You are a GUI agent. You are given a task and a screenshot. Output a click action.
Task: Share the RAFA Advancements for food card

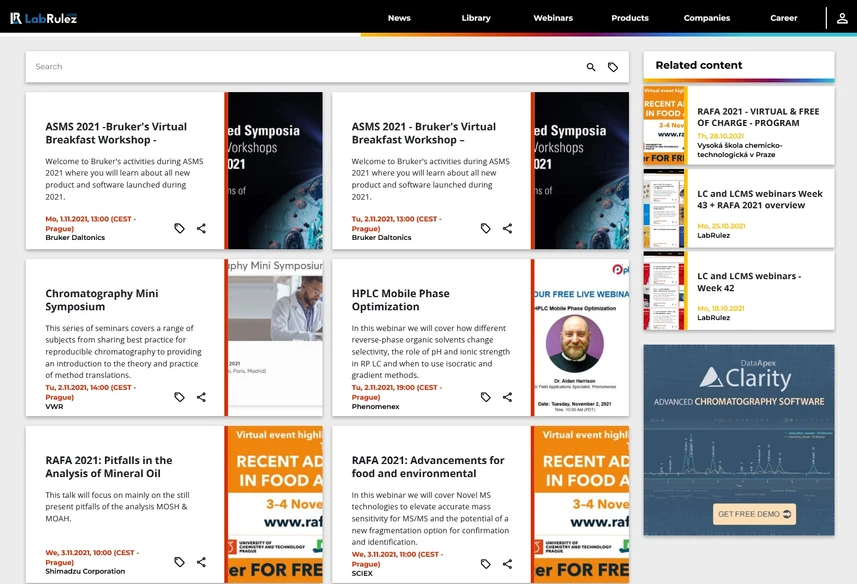click(507, 564)
